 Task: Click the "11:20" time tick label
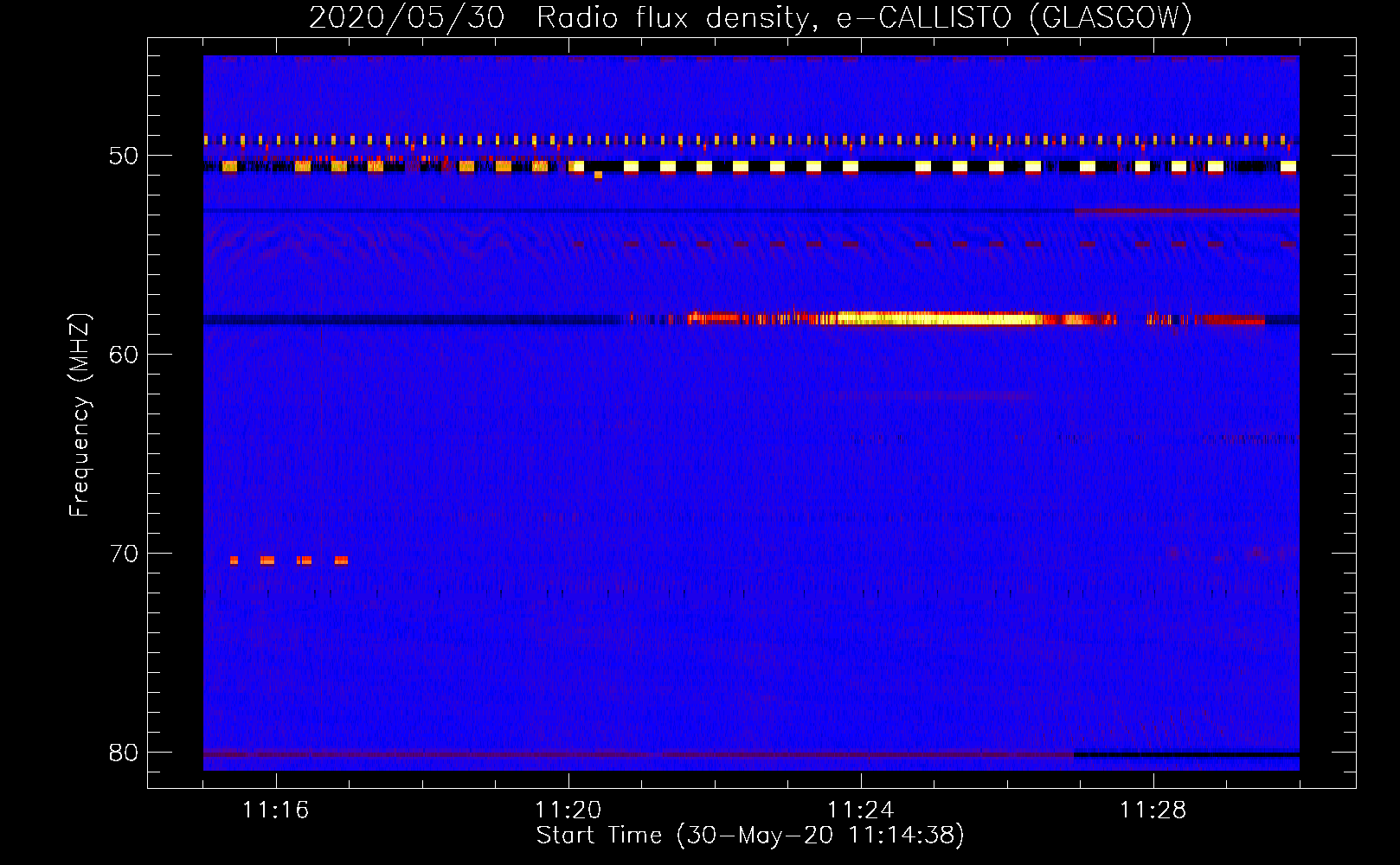point(568,811)
